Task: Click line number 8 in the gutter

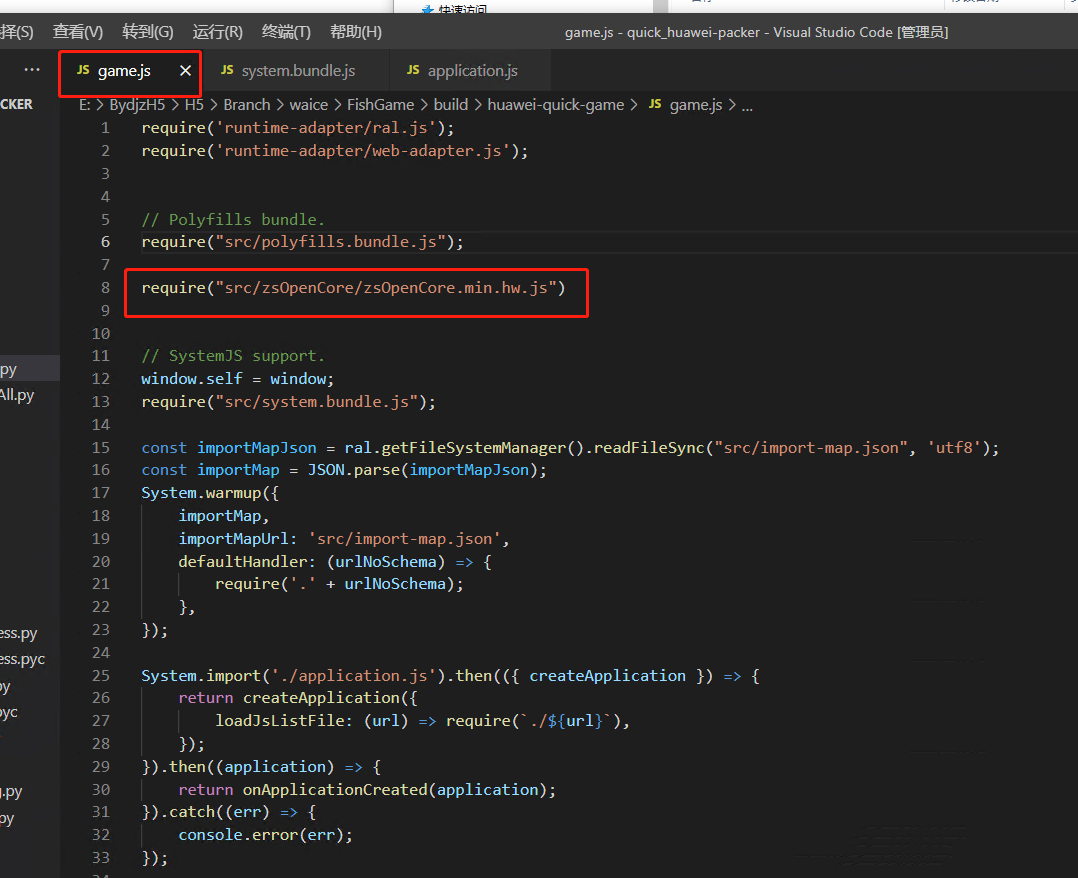Action: click(105, 287)
